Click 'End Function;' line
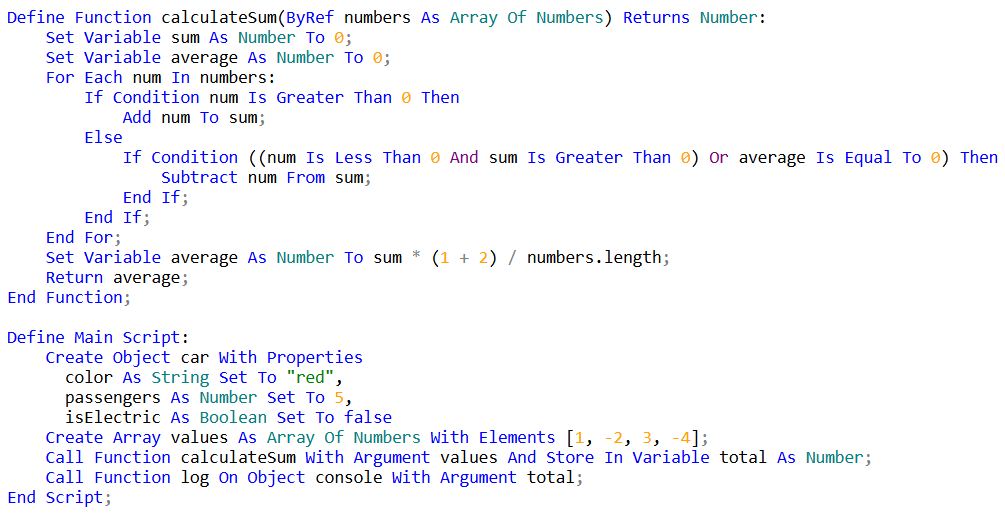Screen dimensions: 1005x513 coord(69,297)
